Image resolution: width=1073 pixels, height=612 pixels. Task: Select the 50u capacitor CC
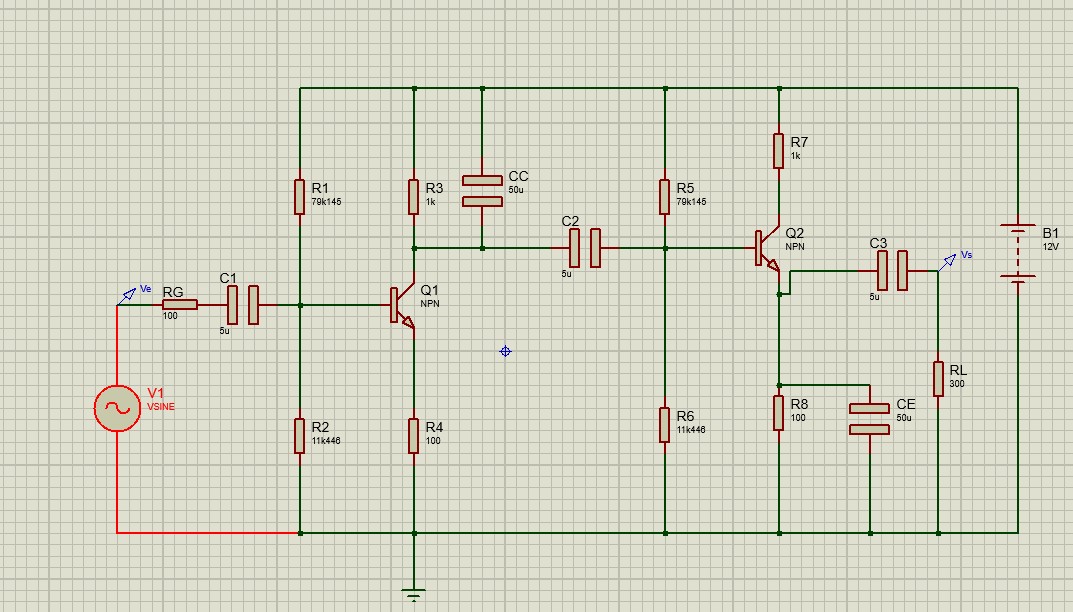point(480,188)
